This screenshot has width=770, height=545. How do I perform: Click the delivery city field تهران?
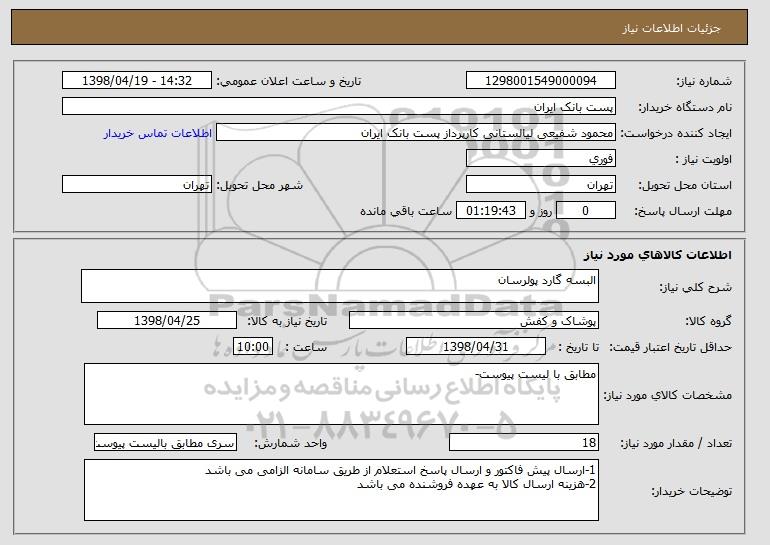(x=137, y=185)
